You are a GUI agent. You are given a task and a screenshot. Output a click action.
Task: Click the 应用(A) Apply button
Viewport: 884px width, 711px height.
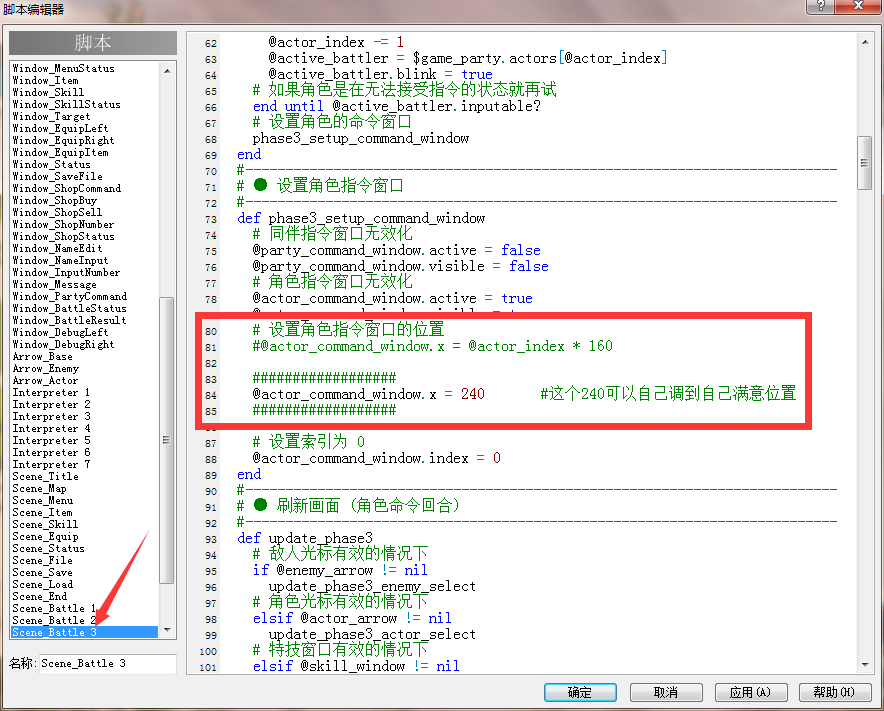pos(750,692)
